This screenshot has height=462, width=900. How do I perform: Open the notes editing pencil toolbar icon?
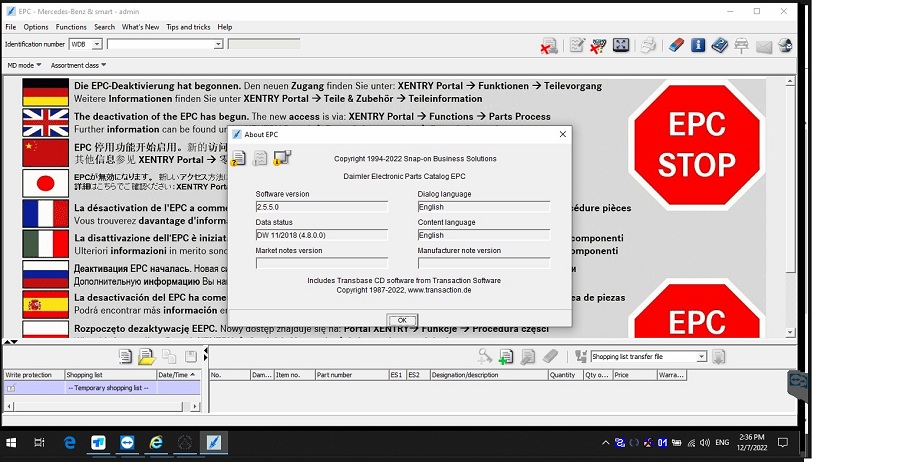577,45
